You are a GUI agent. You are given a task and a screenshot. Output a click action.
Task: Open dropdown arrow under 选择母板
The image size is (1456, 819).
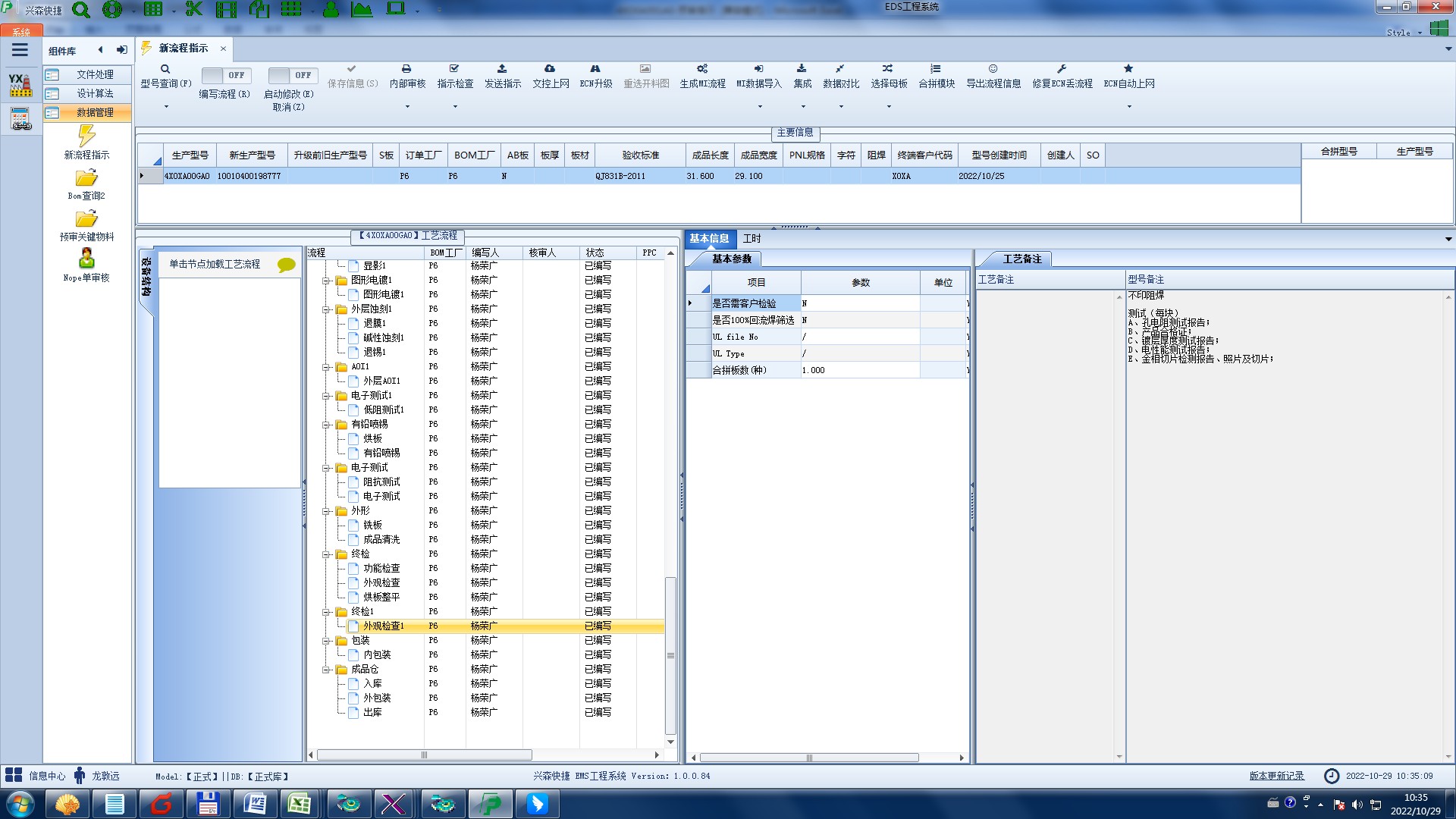[889, 107]
